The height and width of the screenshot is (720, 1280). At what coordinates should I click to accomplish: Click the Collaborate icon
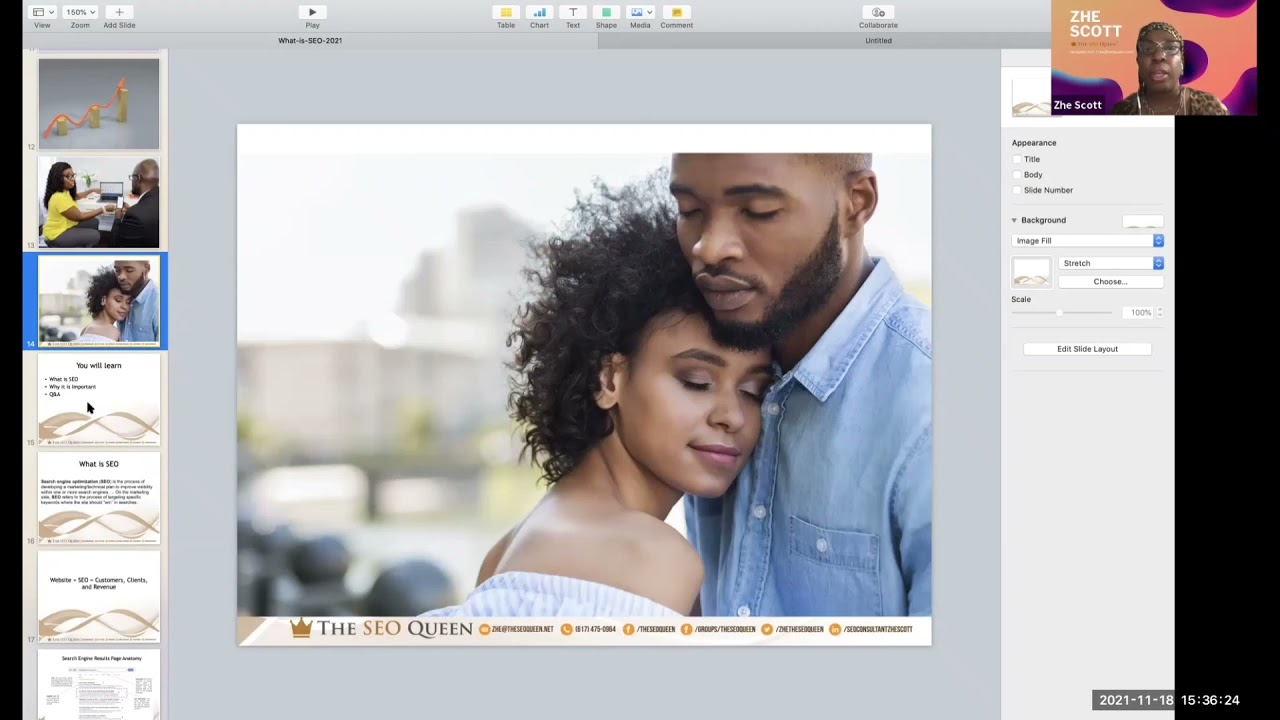tap(878, 12)
